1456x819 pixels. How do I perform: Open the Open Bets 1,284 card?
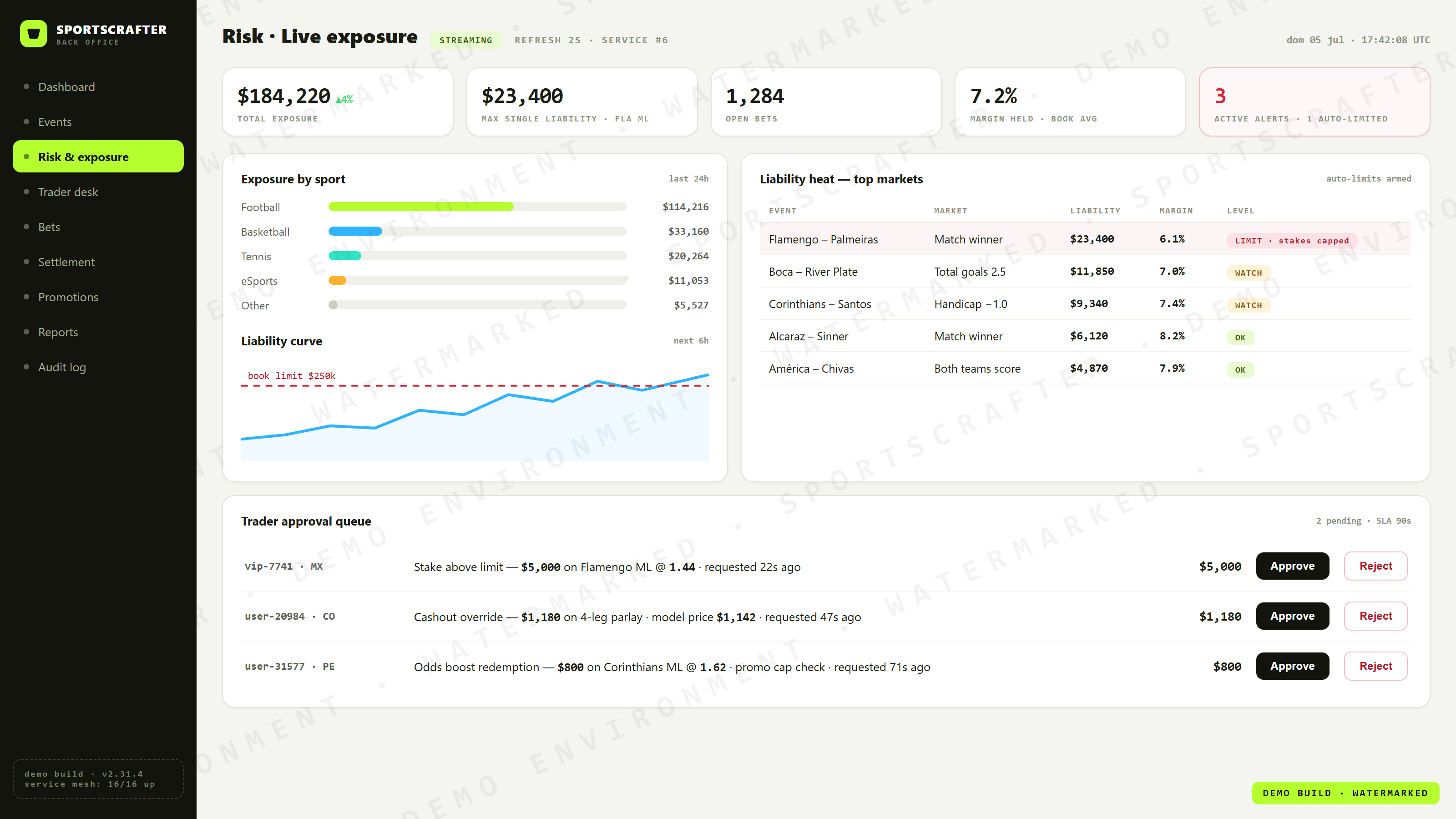(x=826, y=102)
